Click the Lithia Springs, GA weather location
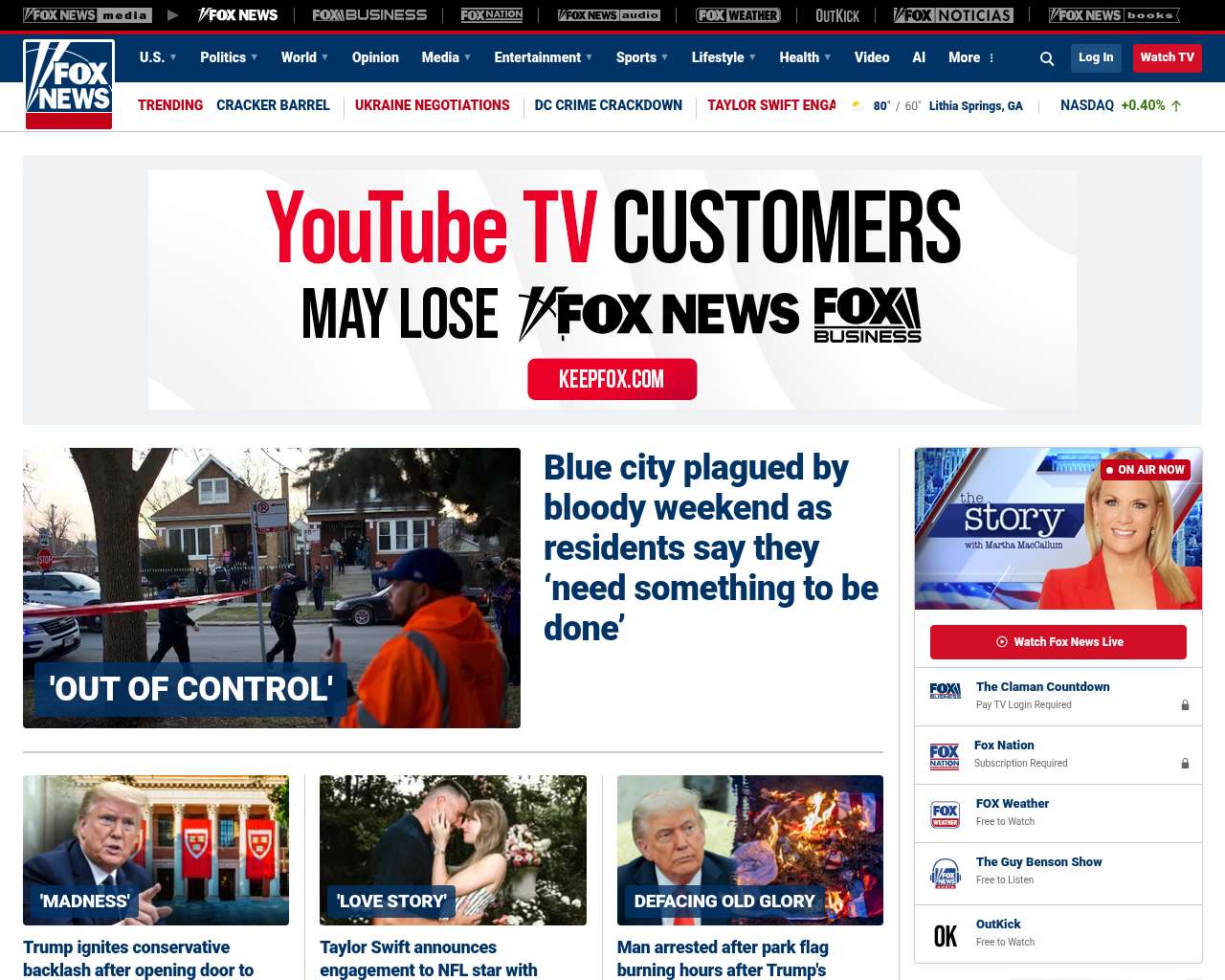The height and width of the screenshot is (980, 1225). 975,106
